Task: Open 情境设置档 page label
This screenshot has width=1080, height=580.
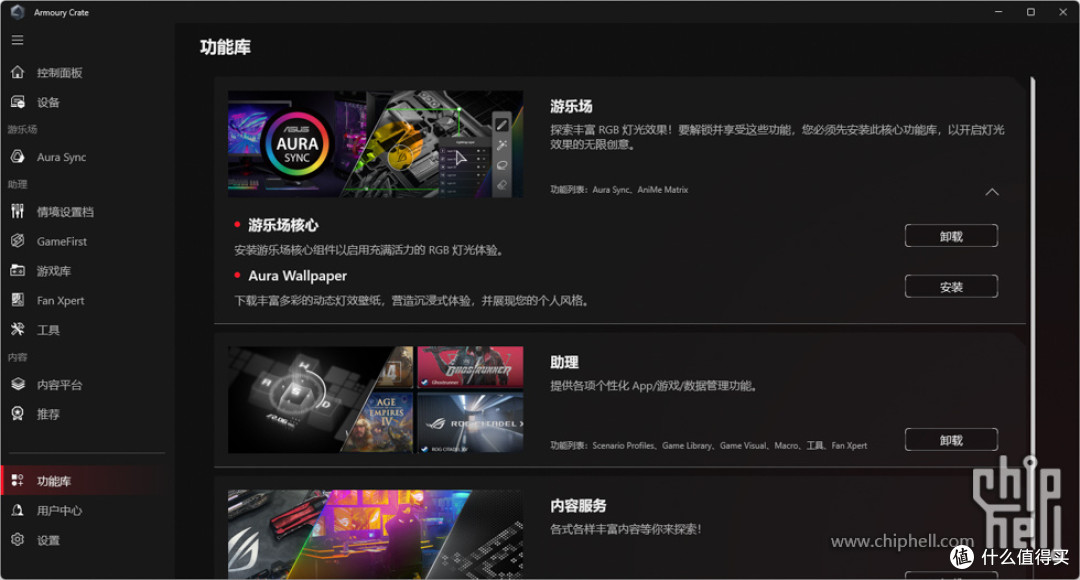Action: coord(65,211)
